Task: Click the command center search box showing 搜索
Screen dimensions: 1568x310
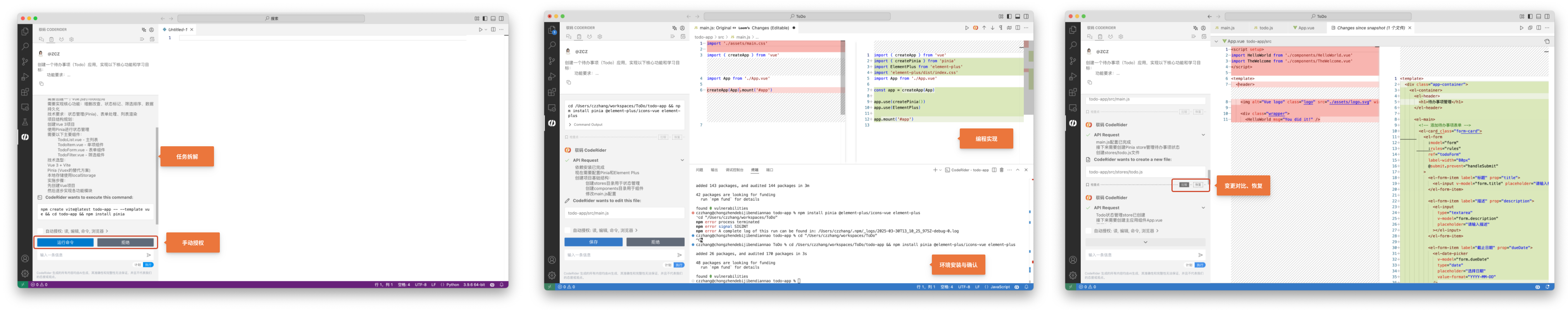Action: (x=271, y=18)
